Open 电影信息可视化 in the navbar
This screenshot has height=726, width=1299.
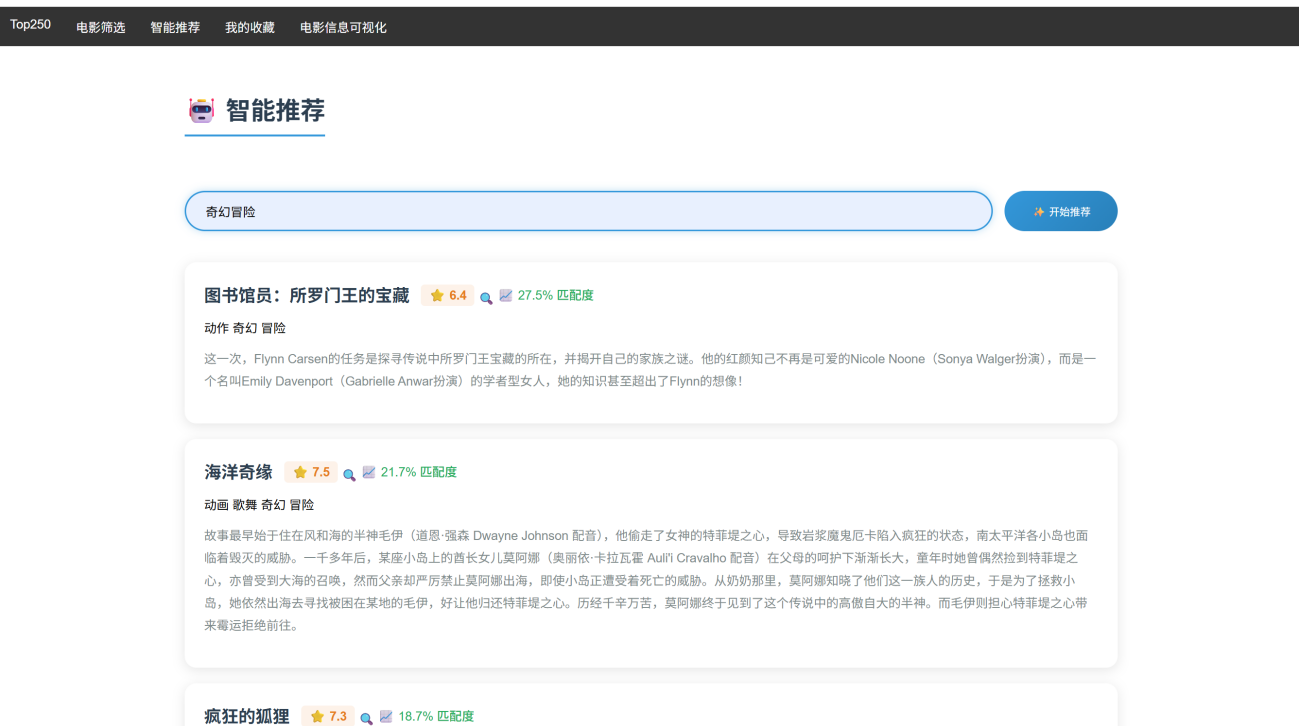coord(343,27)
